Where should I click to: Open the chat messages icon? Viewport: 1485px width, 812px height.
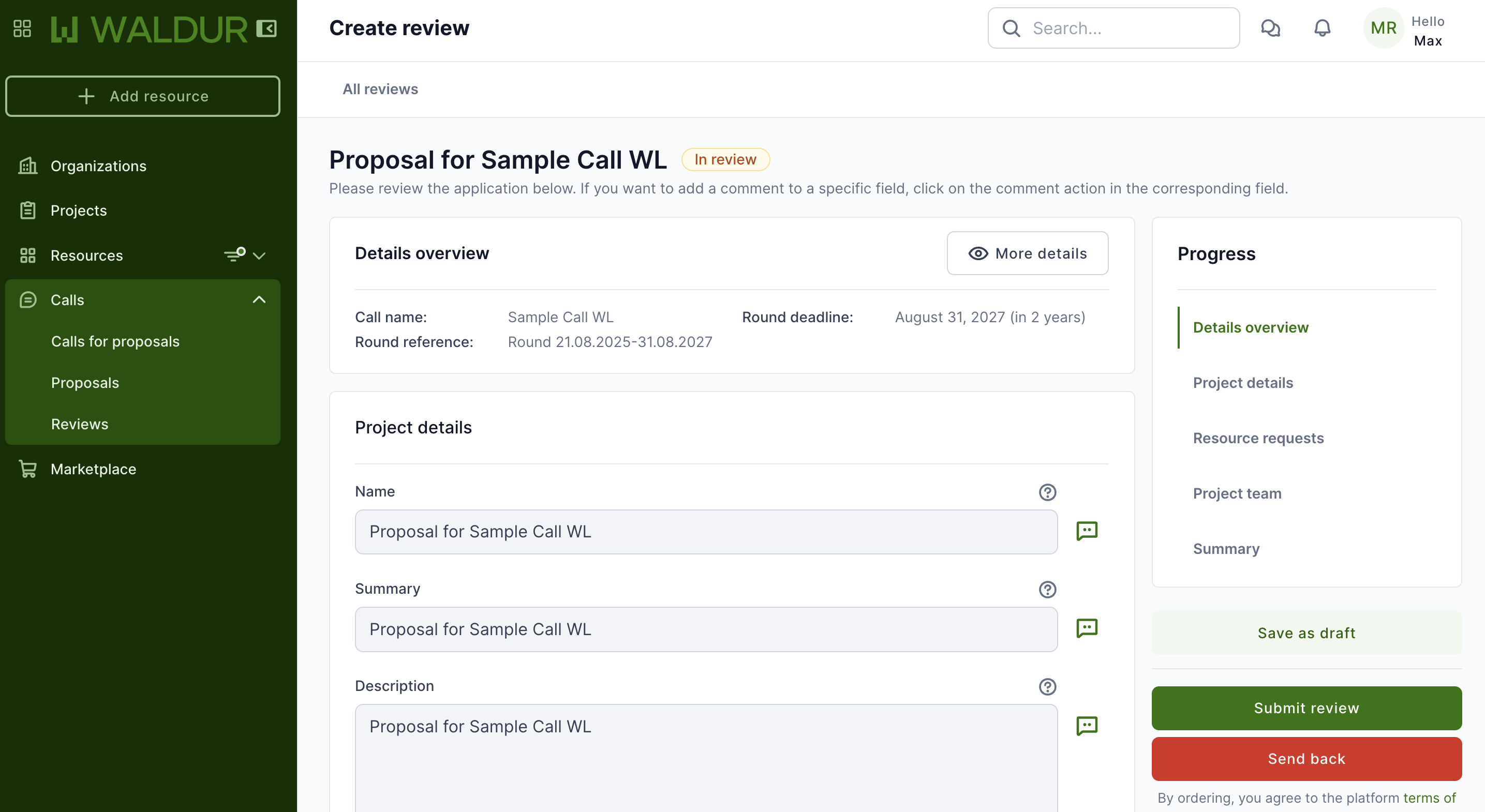[x=1271, y=27]
